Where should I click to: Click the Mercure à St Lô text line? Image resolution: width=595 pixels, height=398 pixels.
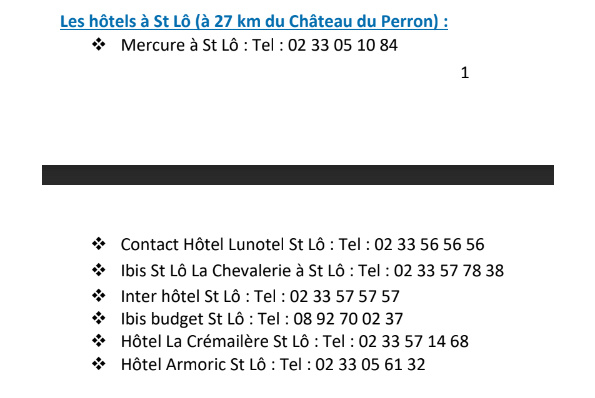(259, 45)
